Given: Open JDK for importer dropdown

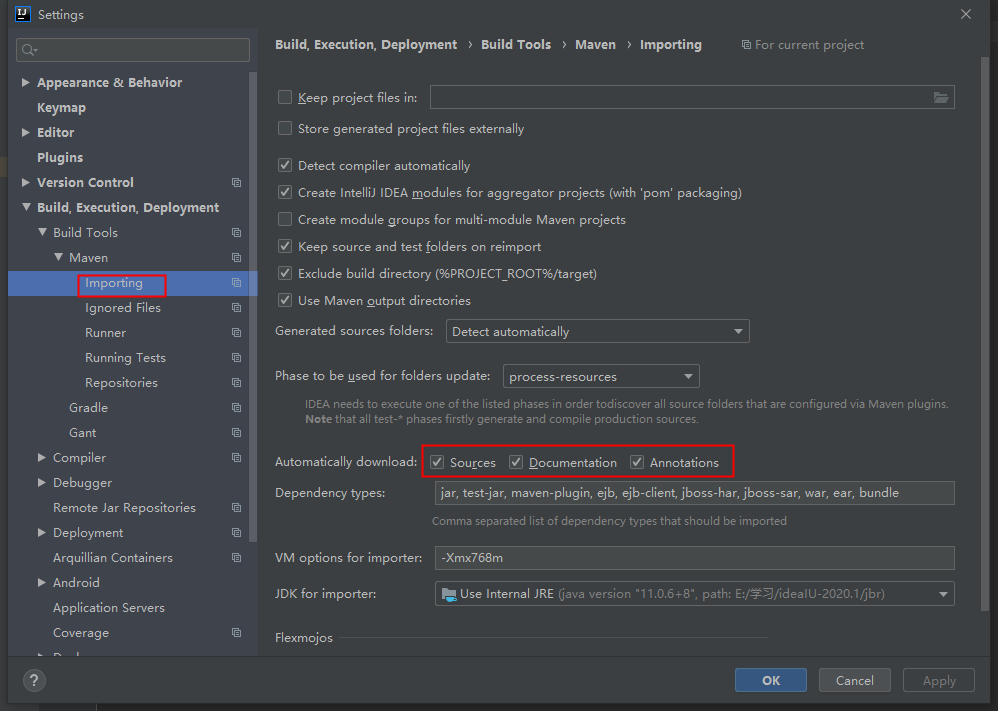Looking at the screenshot, I should [x=694, y=594].
